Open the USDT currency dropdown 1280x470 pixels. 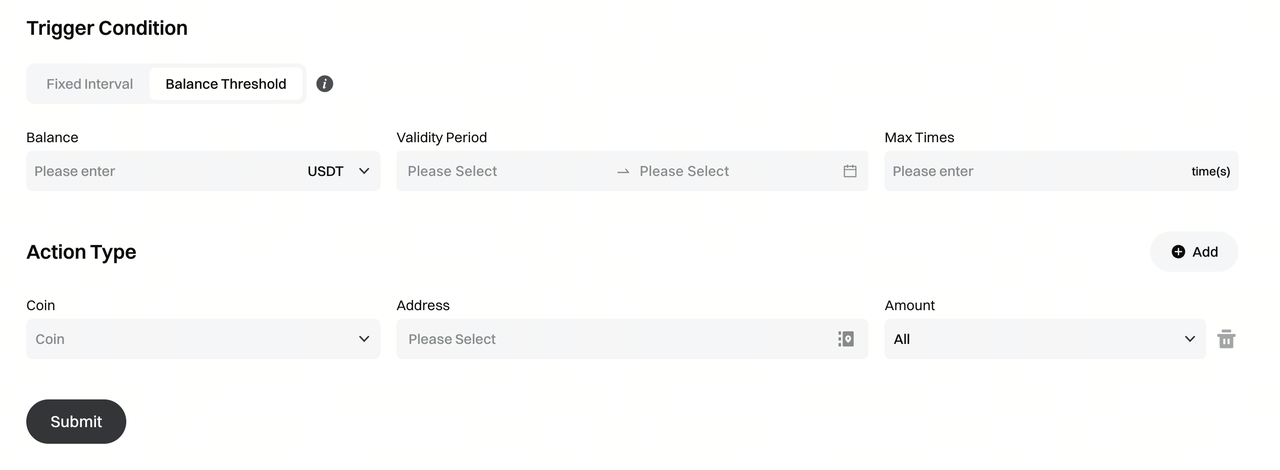click(x=338, y=171)
